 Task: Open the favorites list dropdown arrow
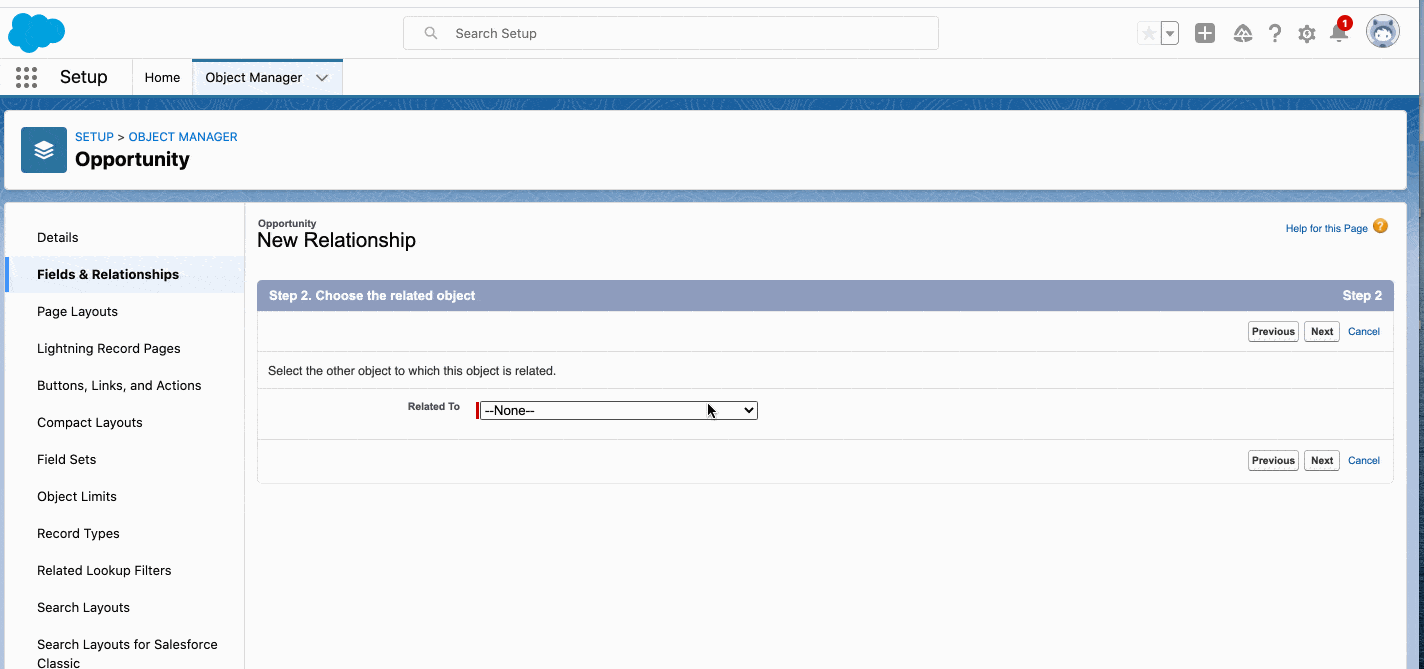tap(1169, 33)
